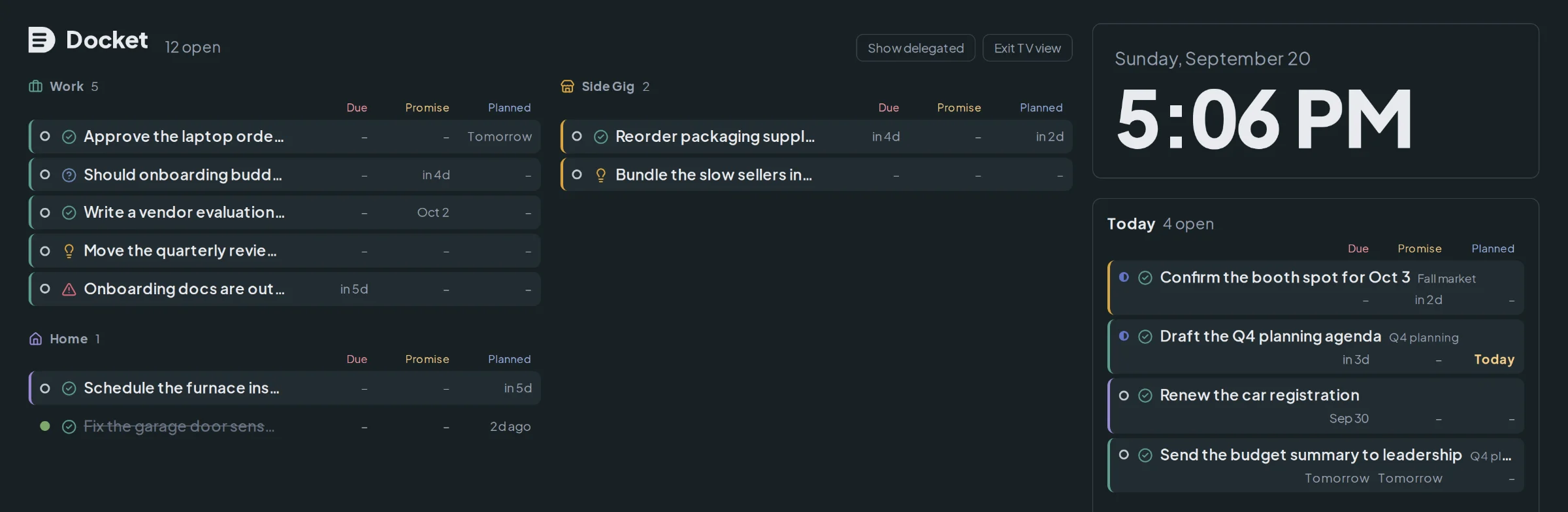
Task: Click check-circle icon on Schedule the furnace row
Action: tap(69, 388)
